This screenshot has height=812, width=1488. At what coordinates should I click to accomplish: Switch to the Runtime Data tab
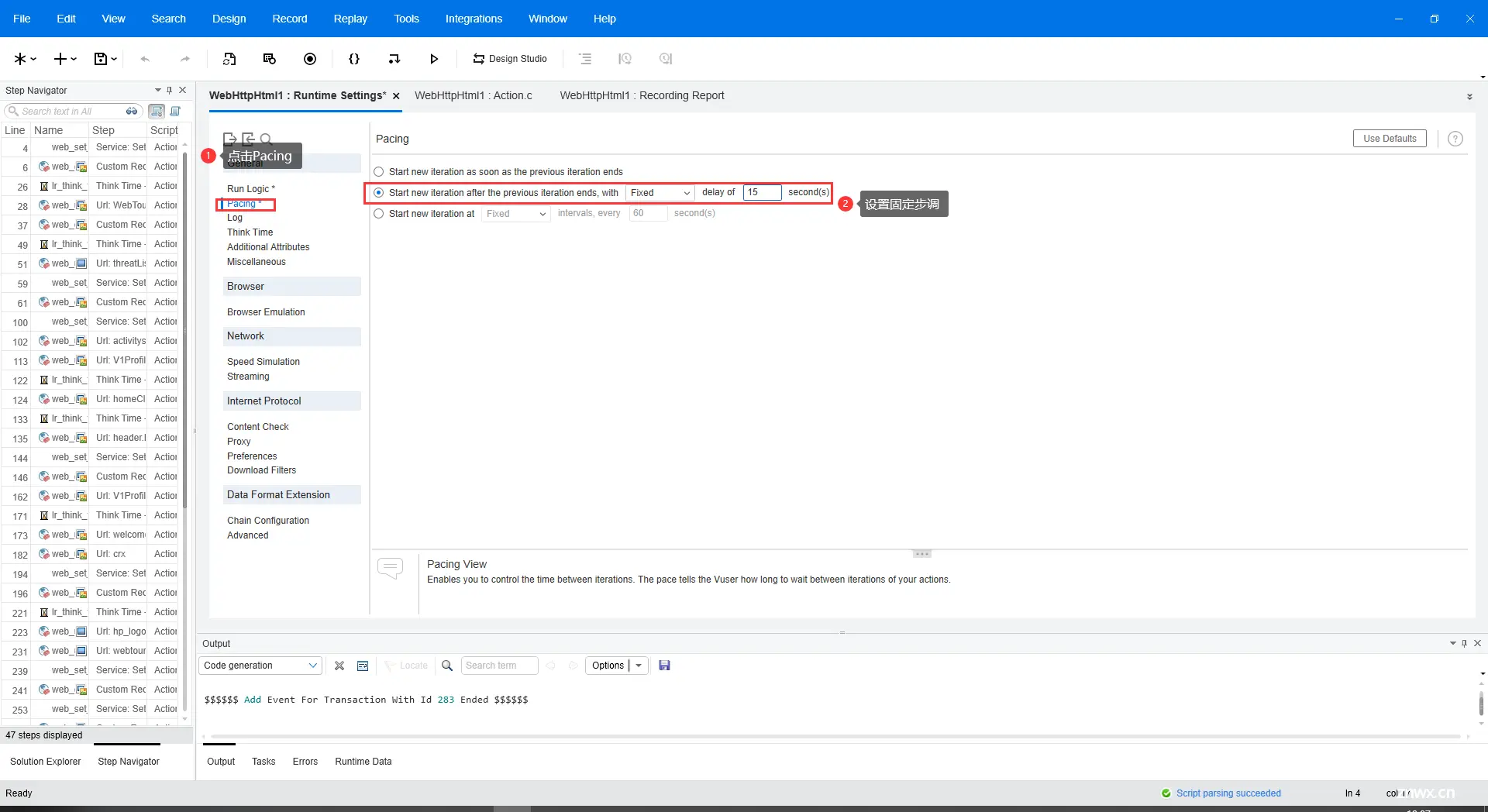363,762
